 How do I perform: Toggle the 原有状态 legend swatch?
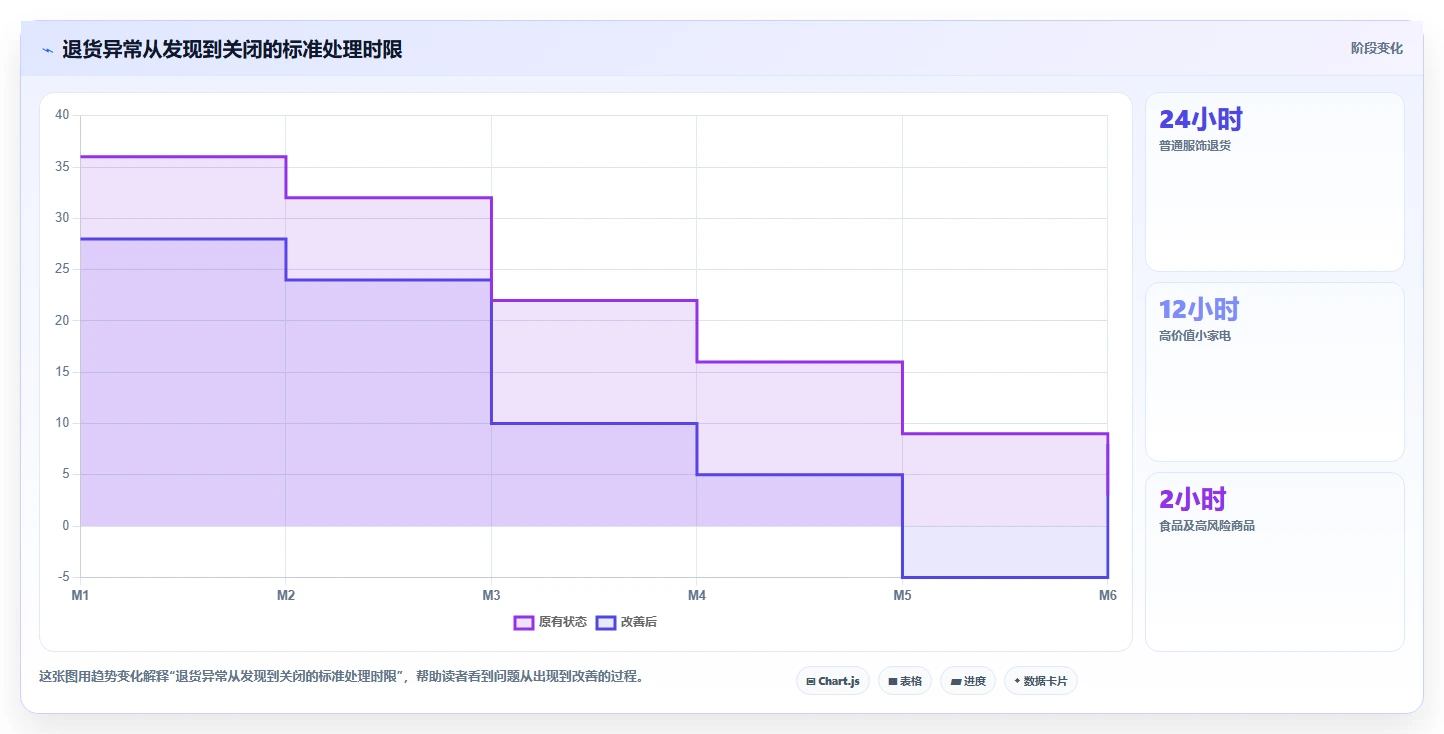coord(523,622)
